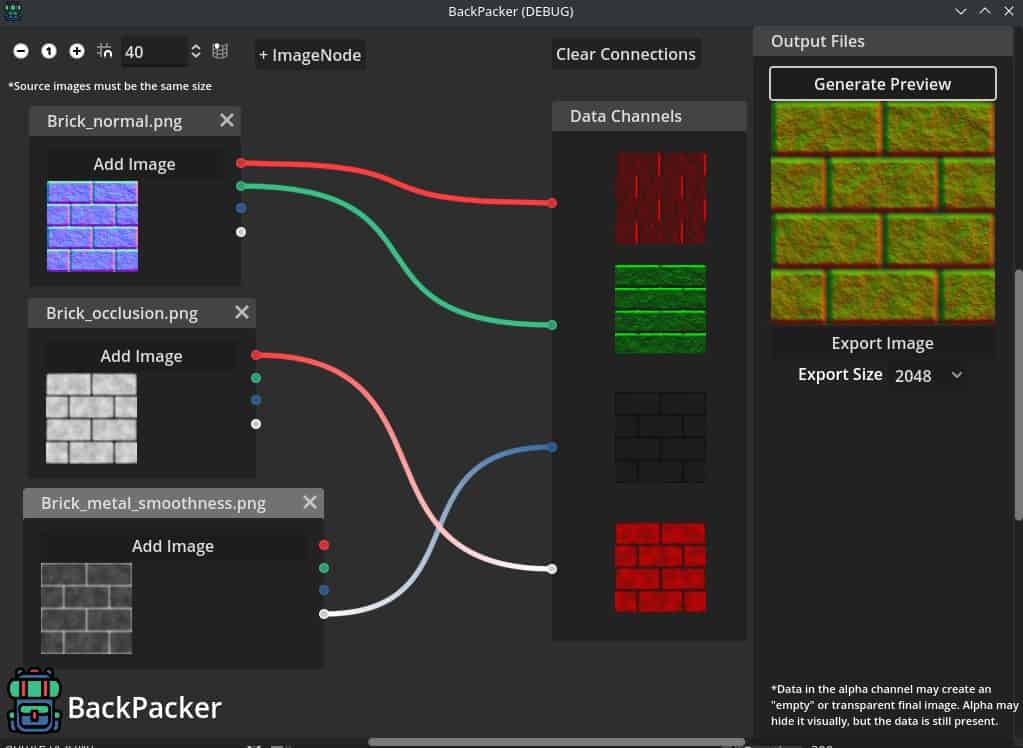The image size is (1023, 748).
Task: Click the app icon in title bar
Action: pyautogui.click(x=12, y=10)
